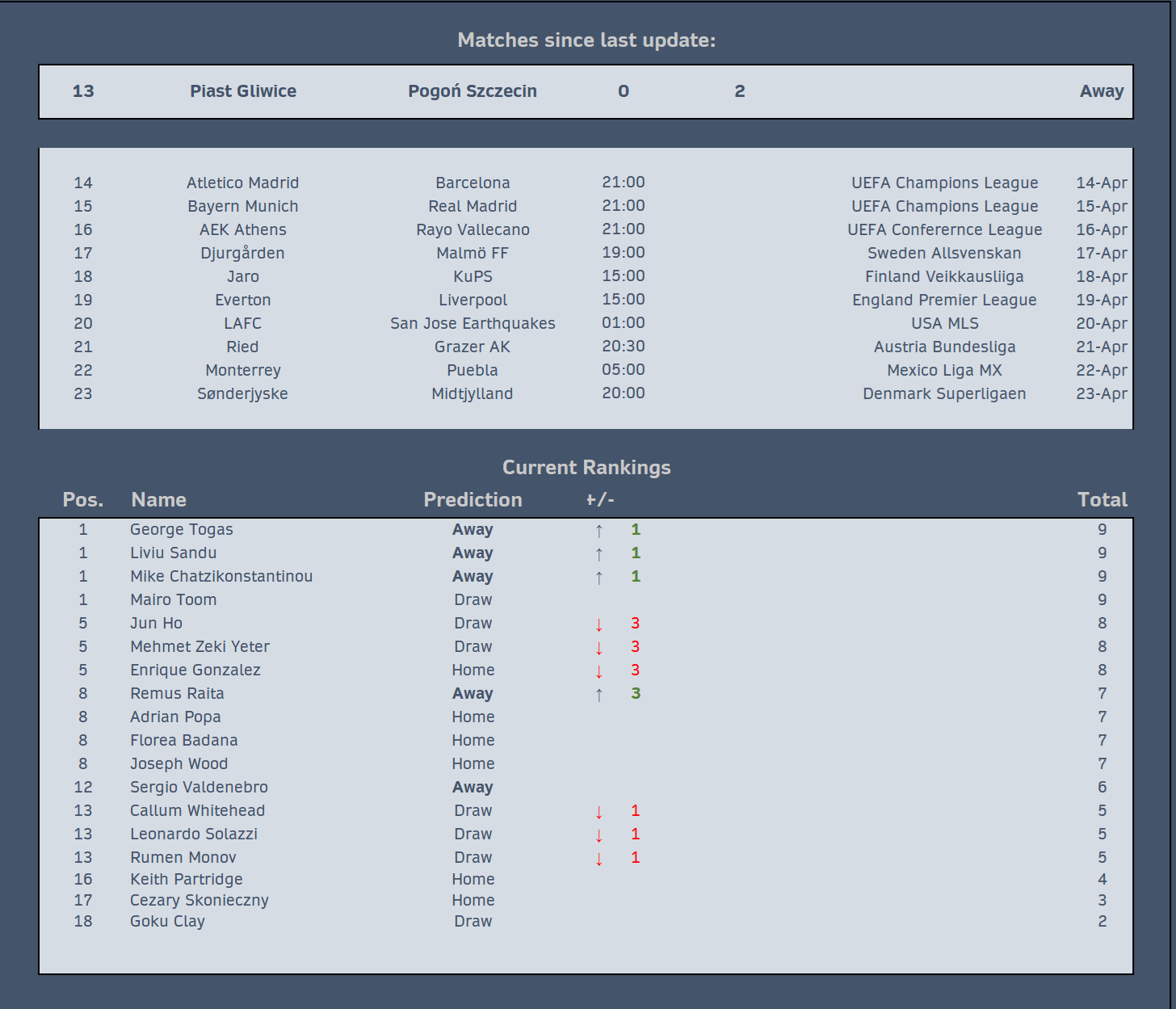
Task: Click the down arrow in Callum Whitehead row
Action: [598, 812]
